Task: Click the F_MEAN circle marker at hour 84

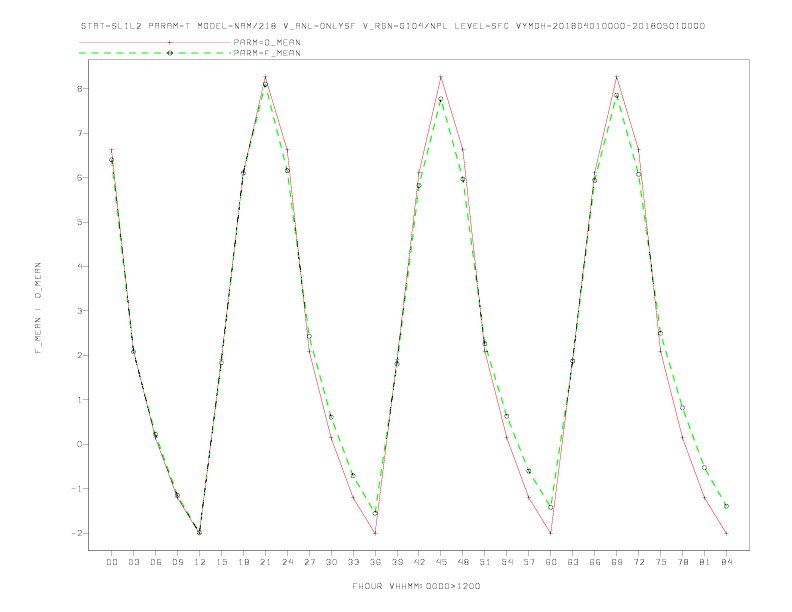Action: pos(726,506)
